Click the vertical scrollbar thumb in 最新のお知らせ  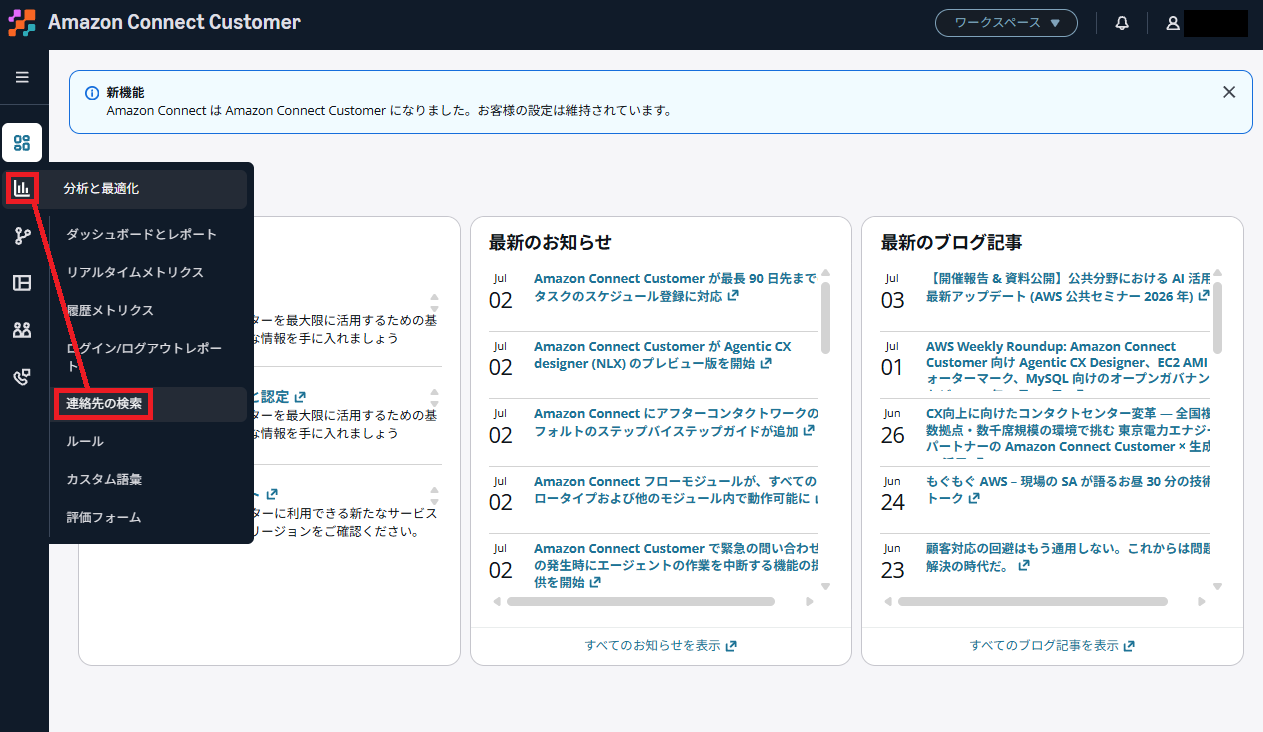click(825, 319)
